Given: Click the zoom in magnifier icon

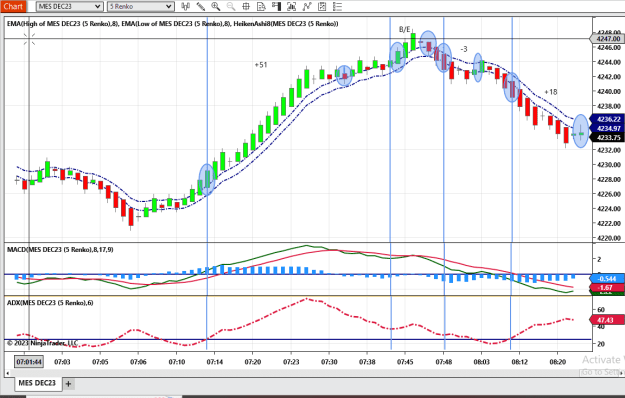Looking at the screenshot, I should click(216, 6).
